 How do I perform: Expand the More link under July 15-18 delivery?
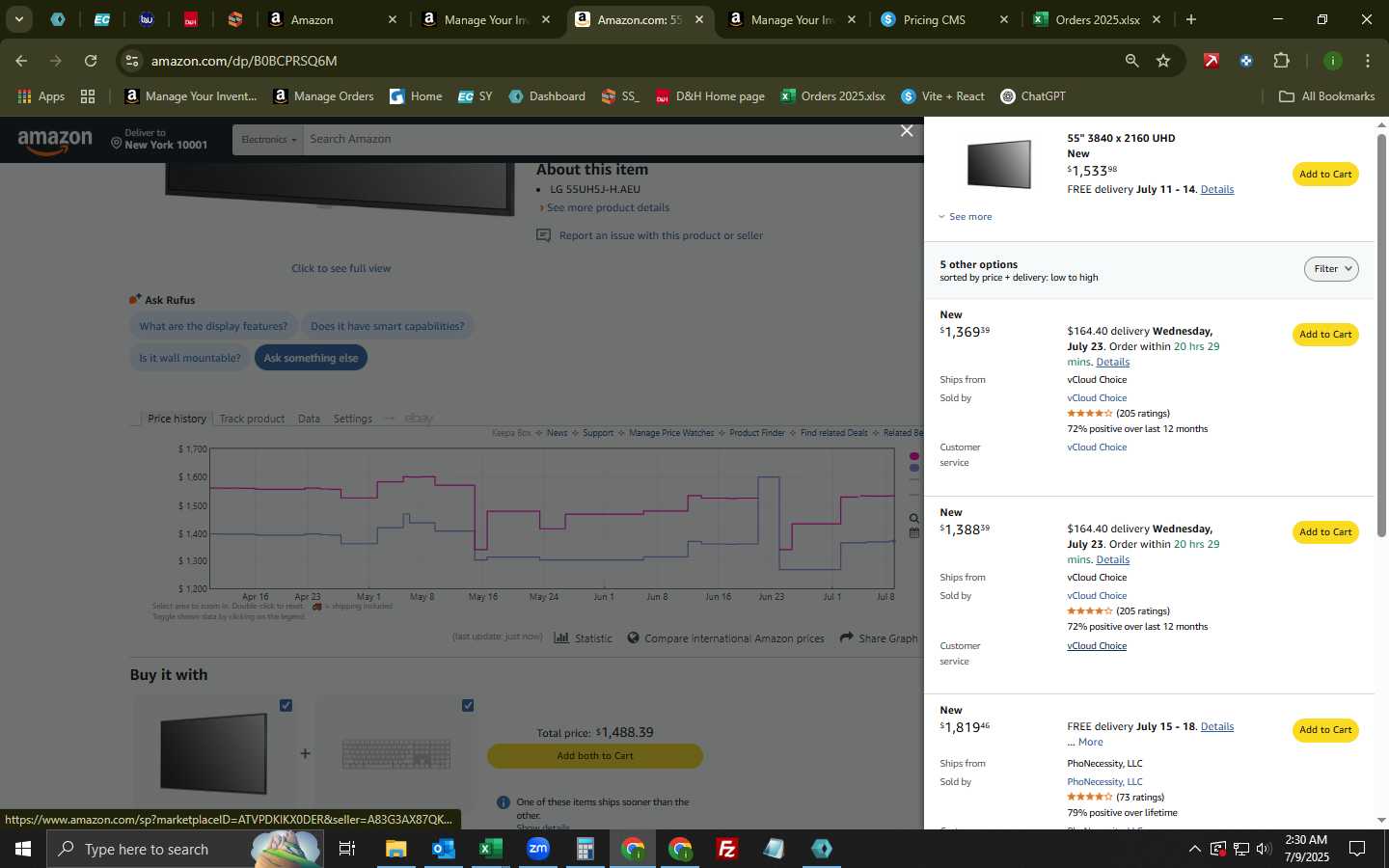1090,743
